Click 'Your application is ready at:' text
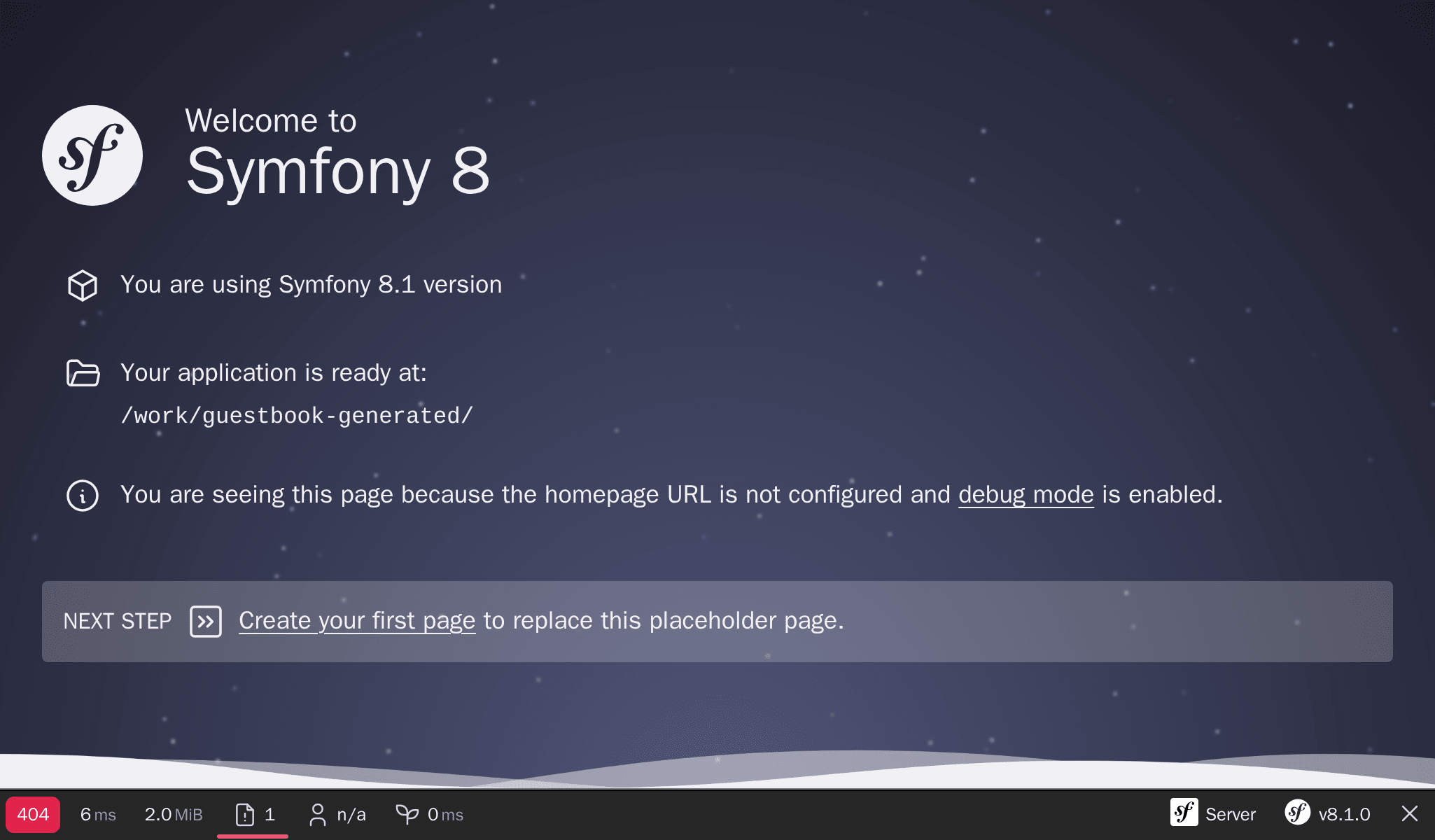1435x840 pixels. click(x=274, y=373)
